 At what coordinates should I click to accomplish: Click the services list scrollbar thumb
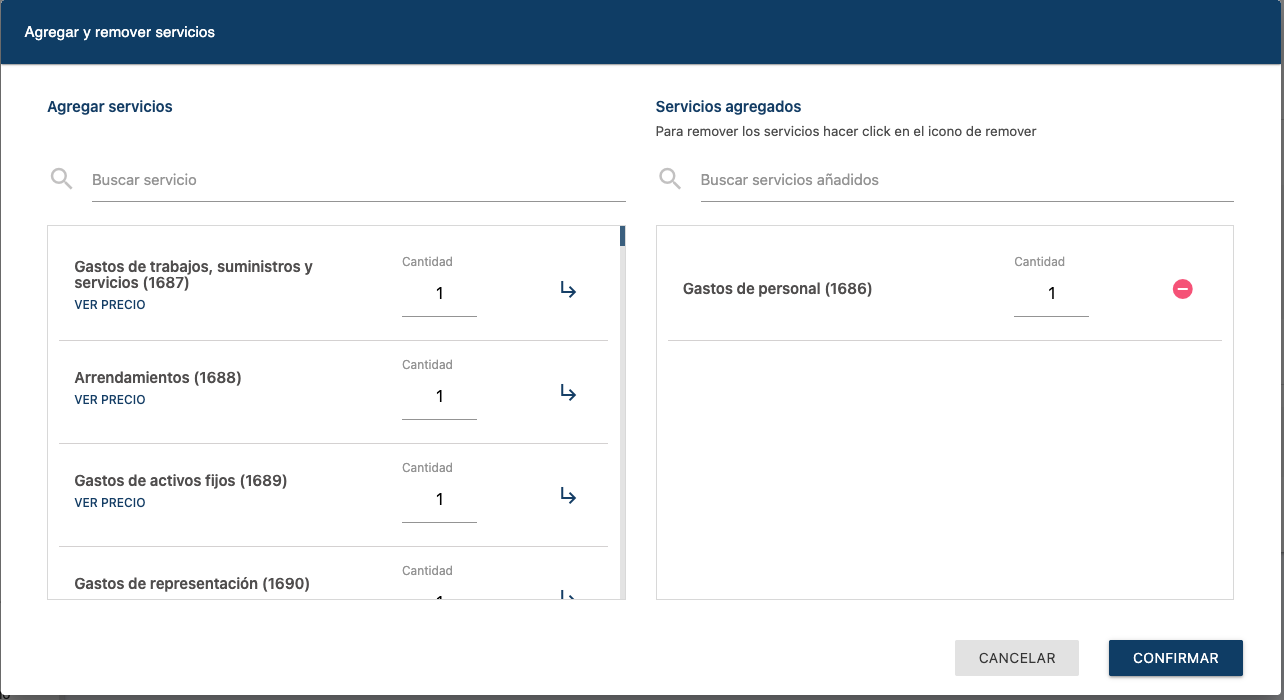622,236
